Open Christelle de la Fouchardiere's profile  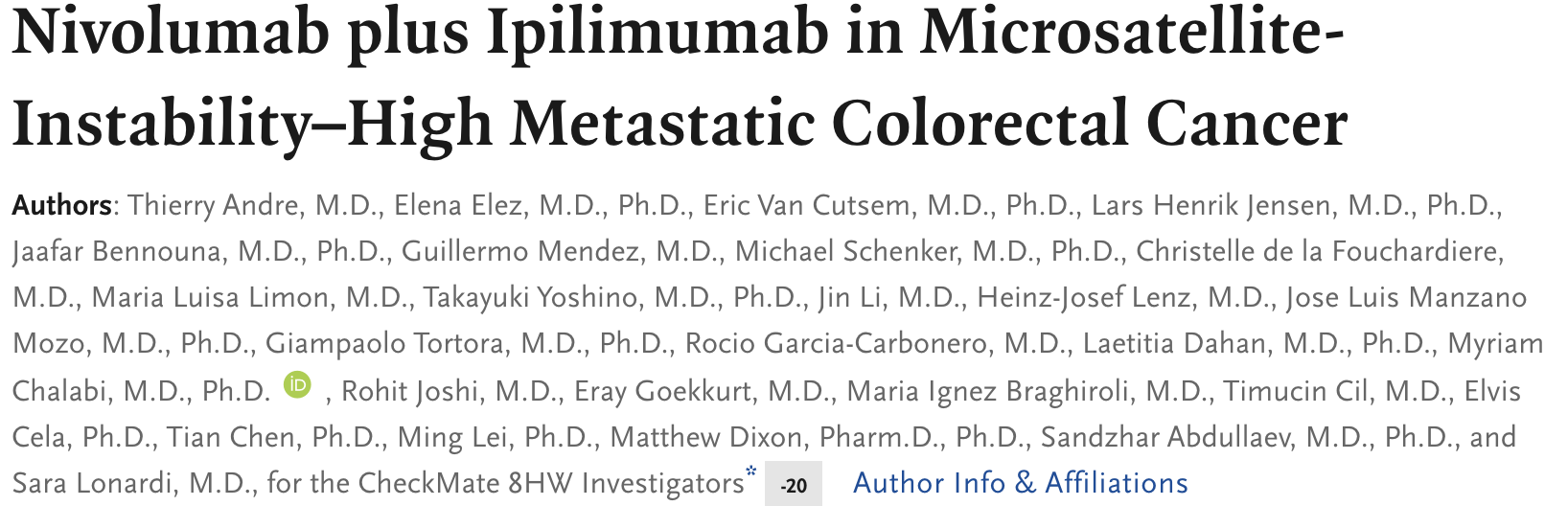pos(1318,251)
